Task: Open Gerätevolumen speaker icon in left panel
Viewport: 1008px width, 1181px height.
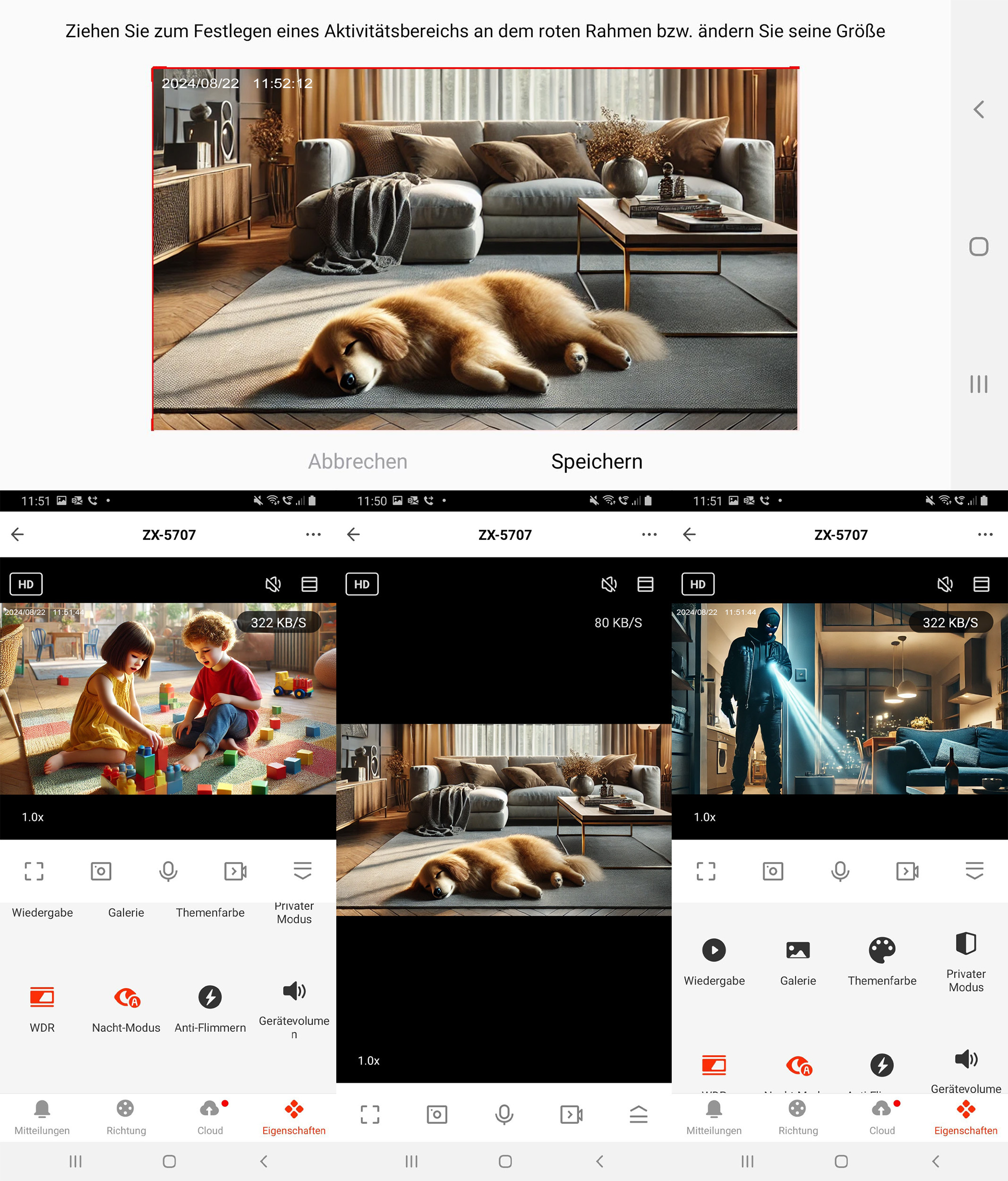Action: point(294,991)
